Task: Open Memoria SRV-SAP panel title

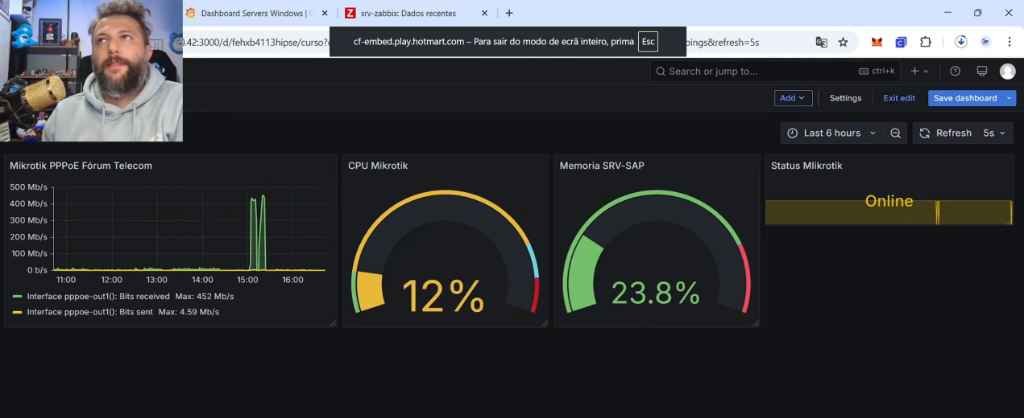Action: [601, 166]
